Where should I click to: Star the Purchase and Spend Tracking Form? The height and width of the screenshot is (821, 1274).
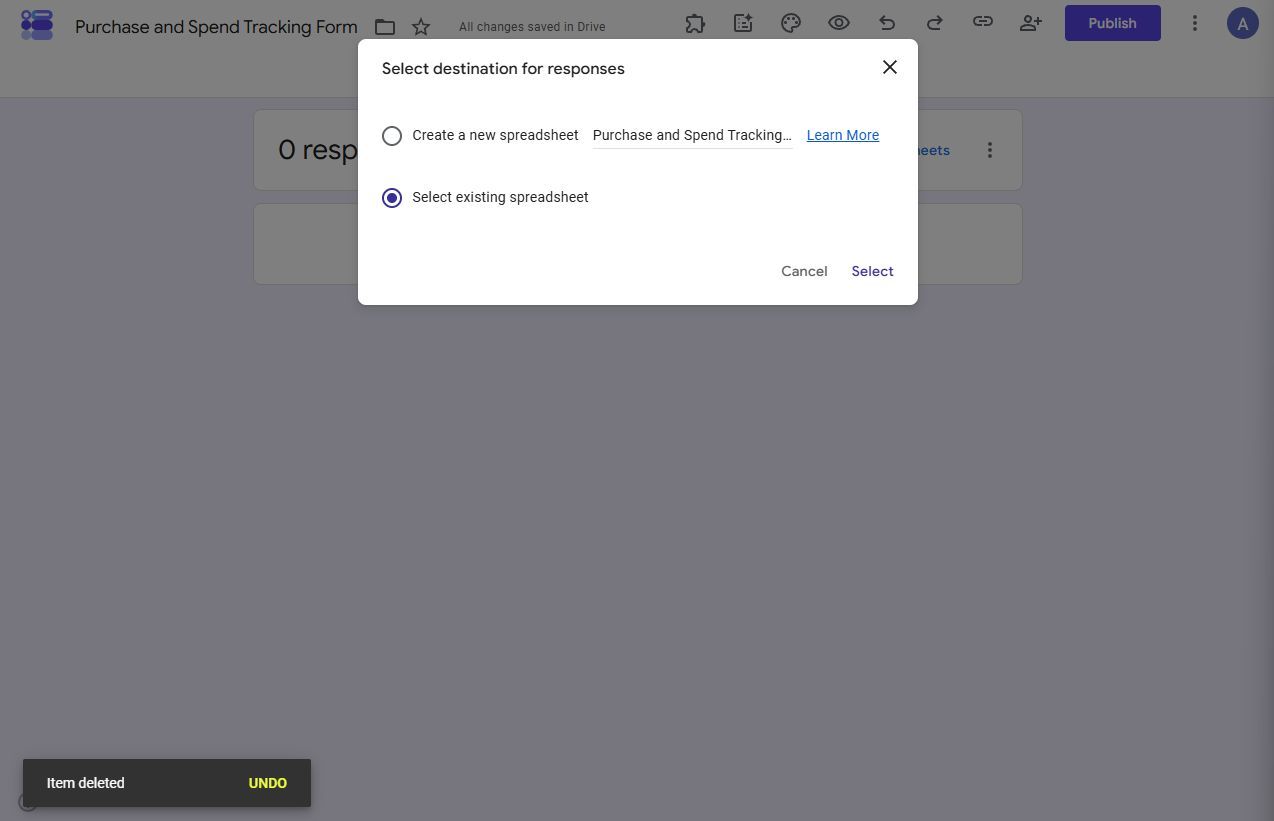click(421, 27)
